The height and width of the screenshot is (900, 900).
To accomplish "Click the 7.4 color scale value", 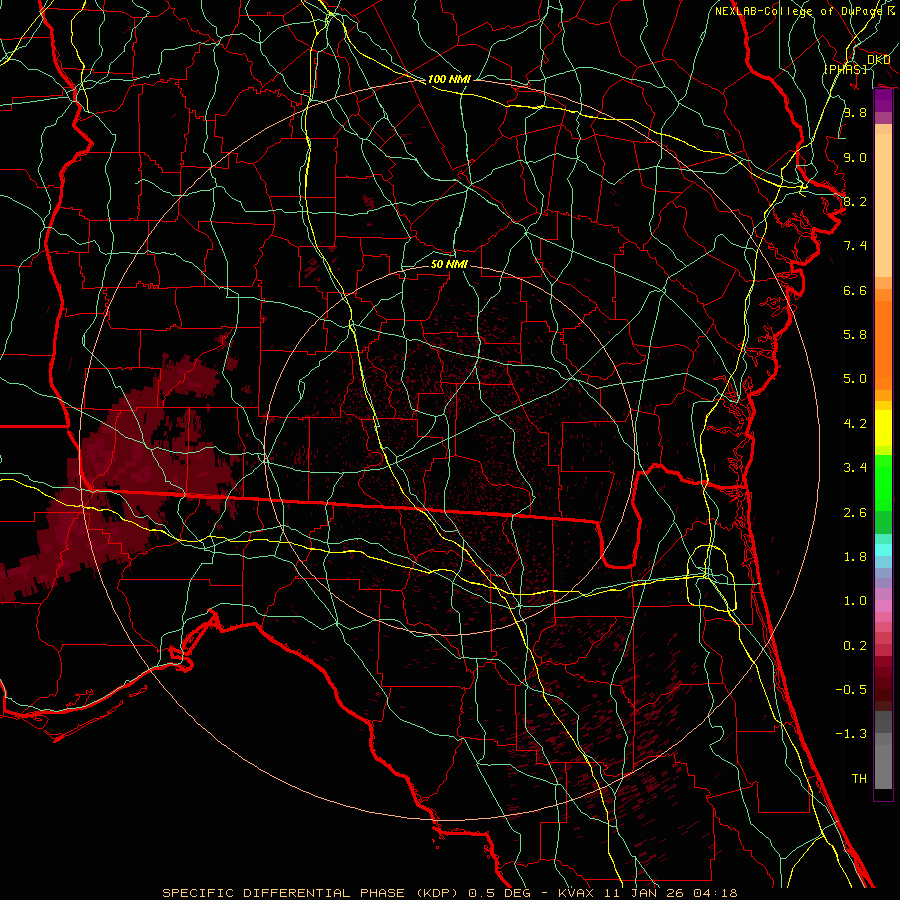I will pos(855,246).
